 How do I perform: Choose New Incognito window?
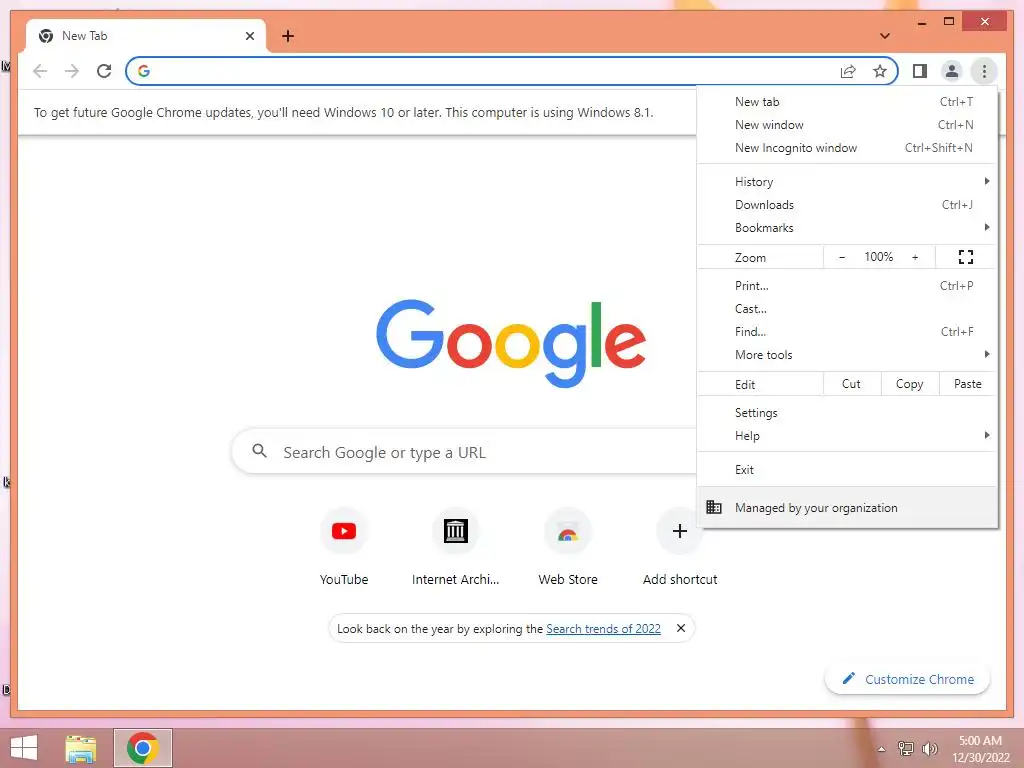847,148
